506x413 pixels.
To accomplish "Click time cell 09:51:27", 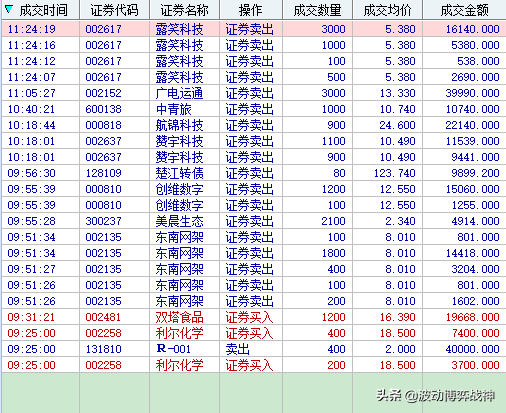I will (31, 269).
